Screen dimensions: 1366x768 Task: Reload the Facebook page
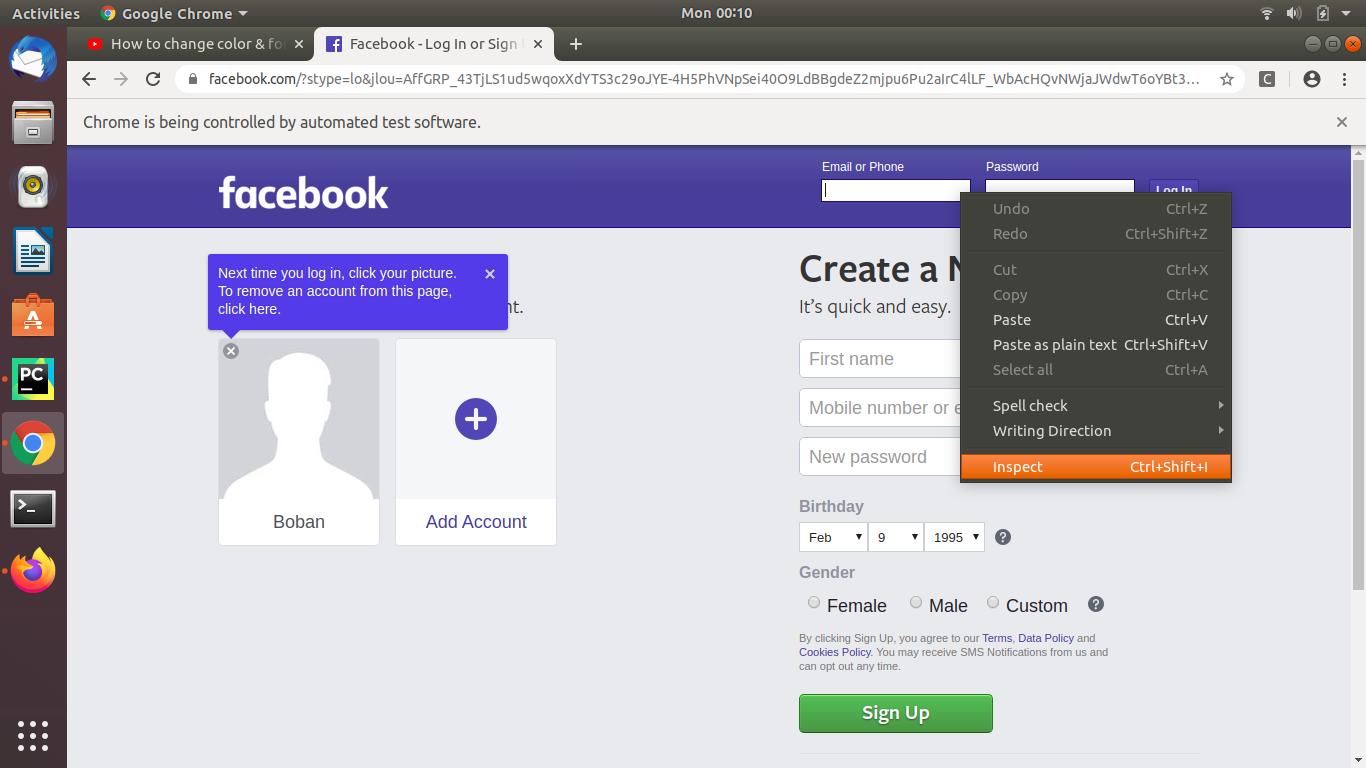point(153,79)
